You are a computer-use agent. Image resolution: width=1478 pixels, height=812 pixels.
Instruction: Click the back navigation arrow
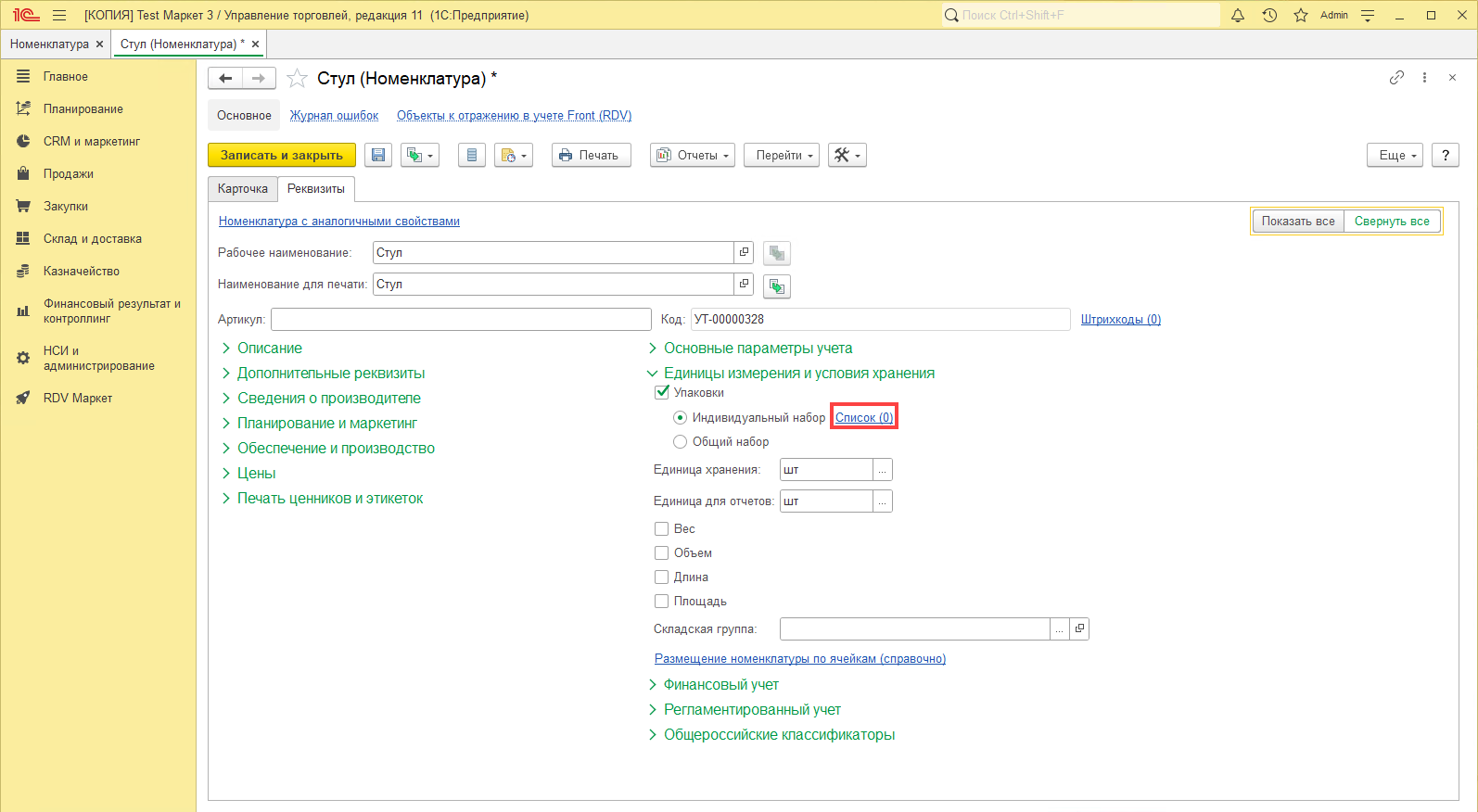[225, 79]
